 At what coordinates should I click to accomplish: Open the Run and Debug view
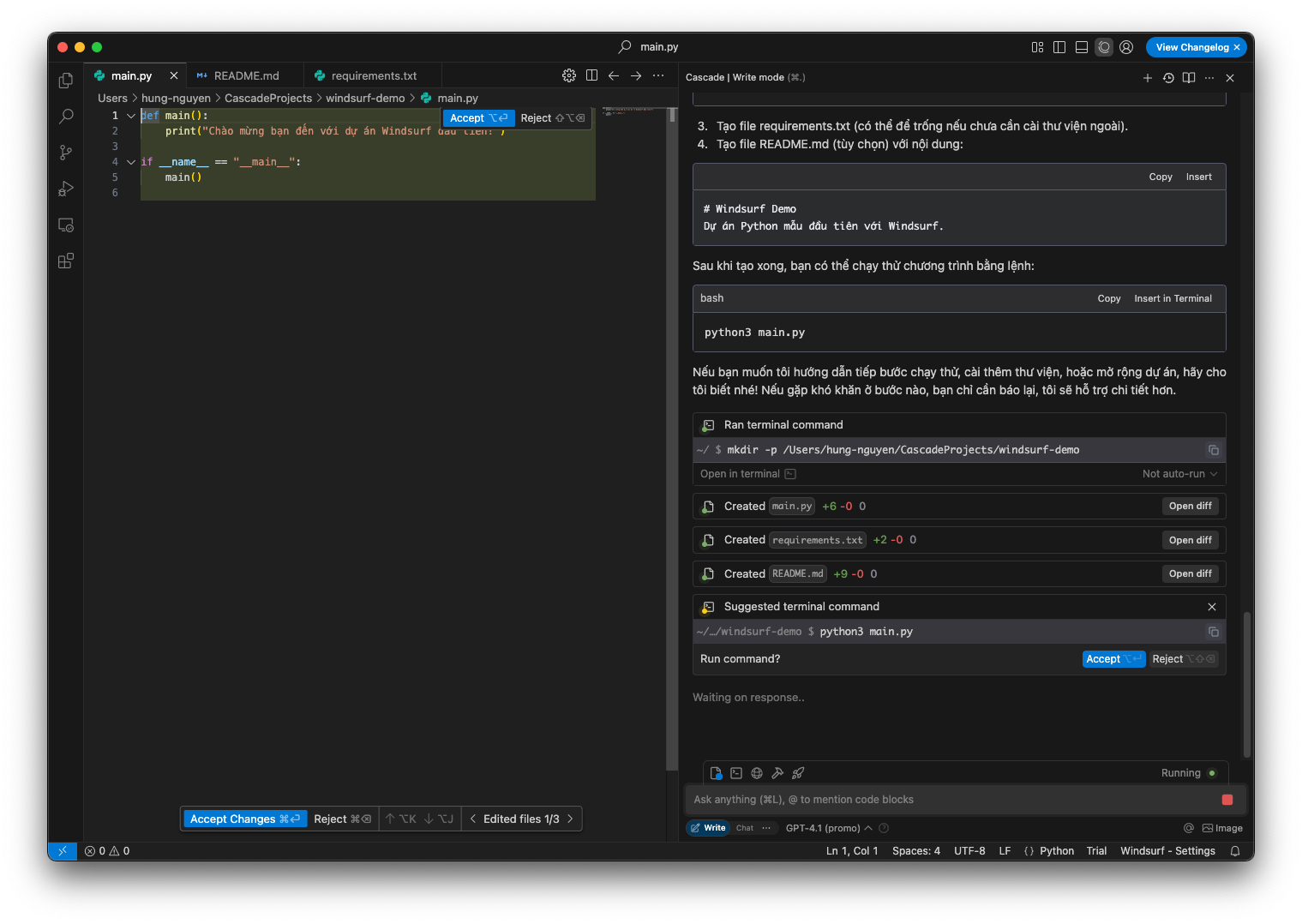tap(66, 189)
